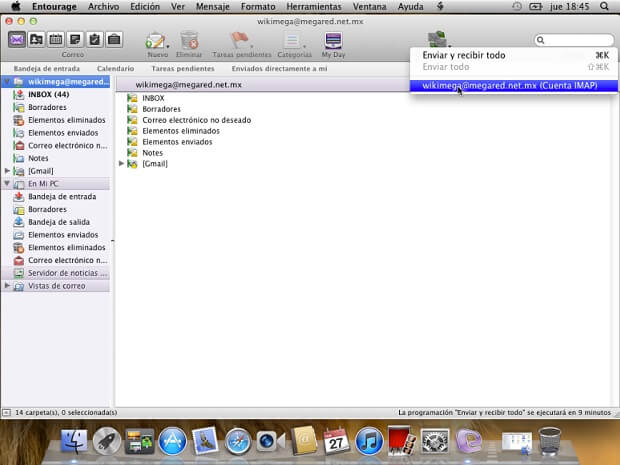The height and width of the screenshot is (465, 620).
Task: Open the Archivo menu
Action: pos(103,7)
